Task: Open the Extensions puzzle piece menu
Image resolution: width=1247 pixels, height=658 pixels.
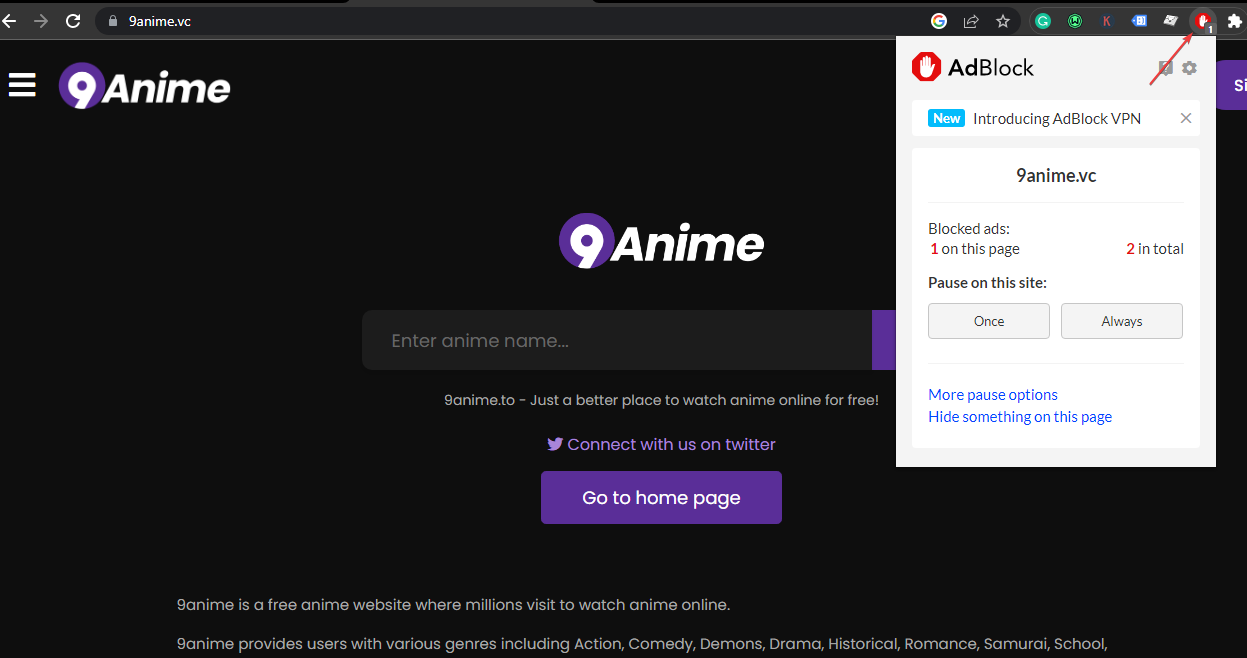Action: coord(1235,21)
